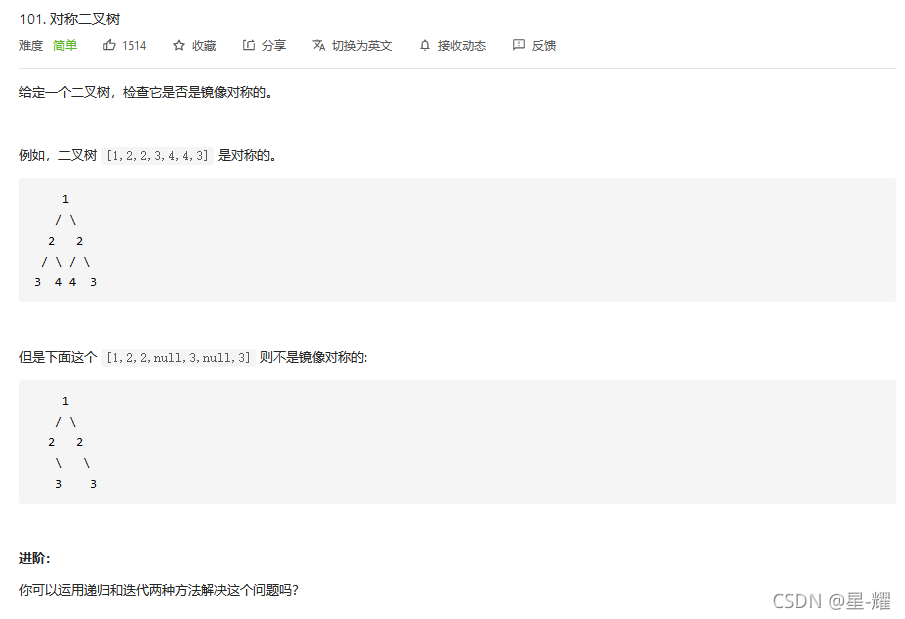
Task: Switch page language via 切换为英文
Action: 352,44
